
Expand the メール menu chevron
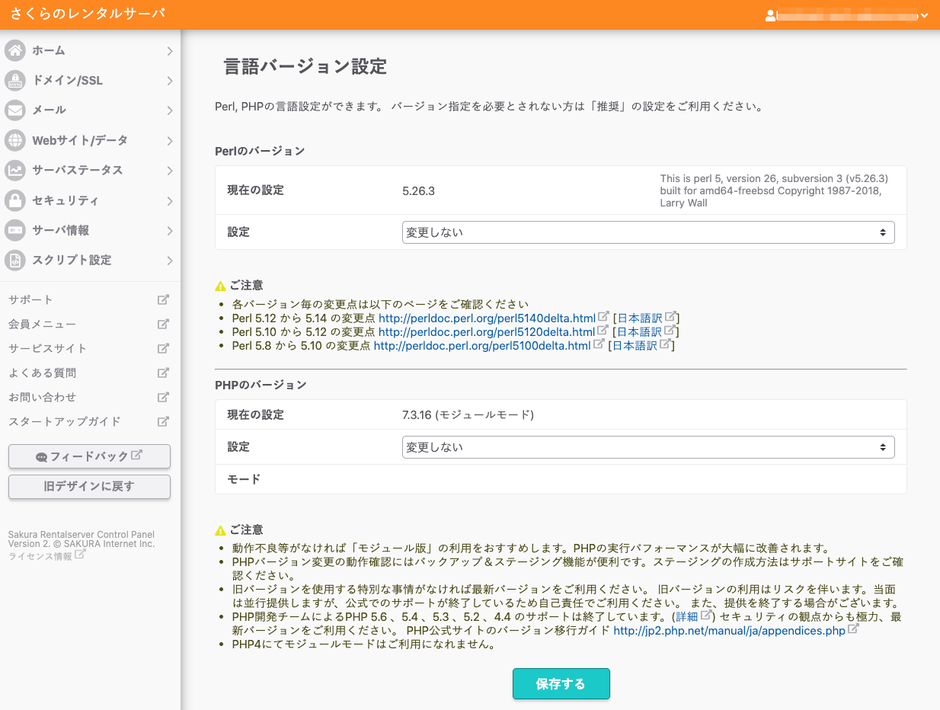click(169, 111)
